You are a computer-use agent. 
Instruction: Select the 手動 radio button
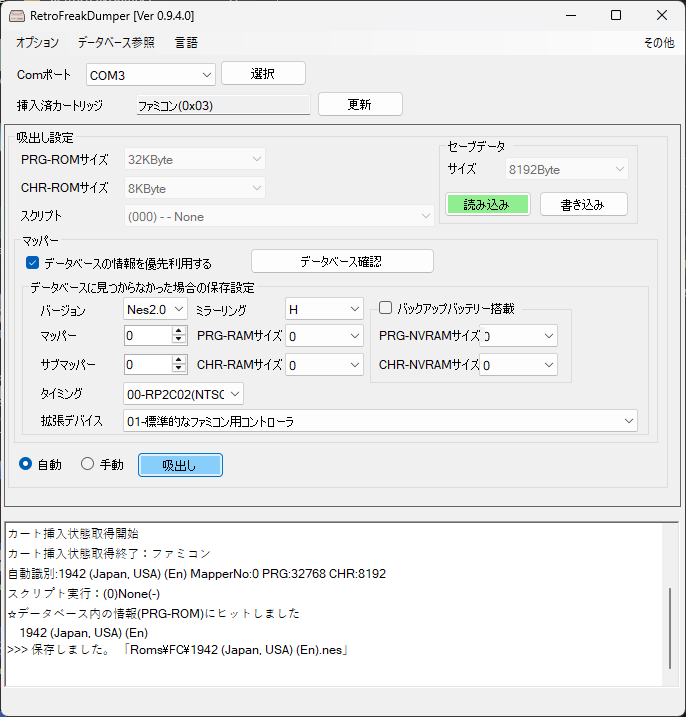[87, 464]
